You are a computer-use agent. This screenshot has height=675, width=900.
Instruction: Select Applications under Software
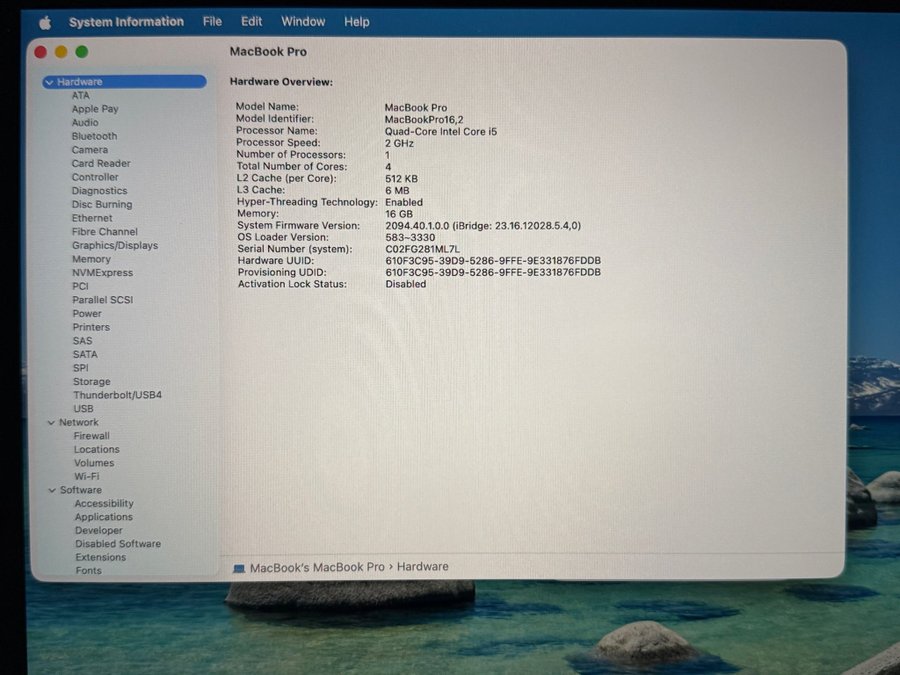point(103,517)
